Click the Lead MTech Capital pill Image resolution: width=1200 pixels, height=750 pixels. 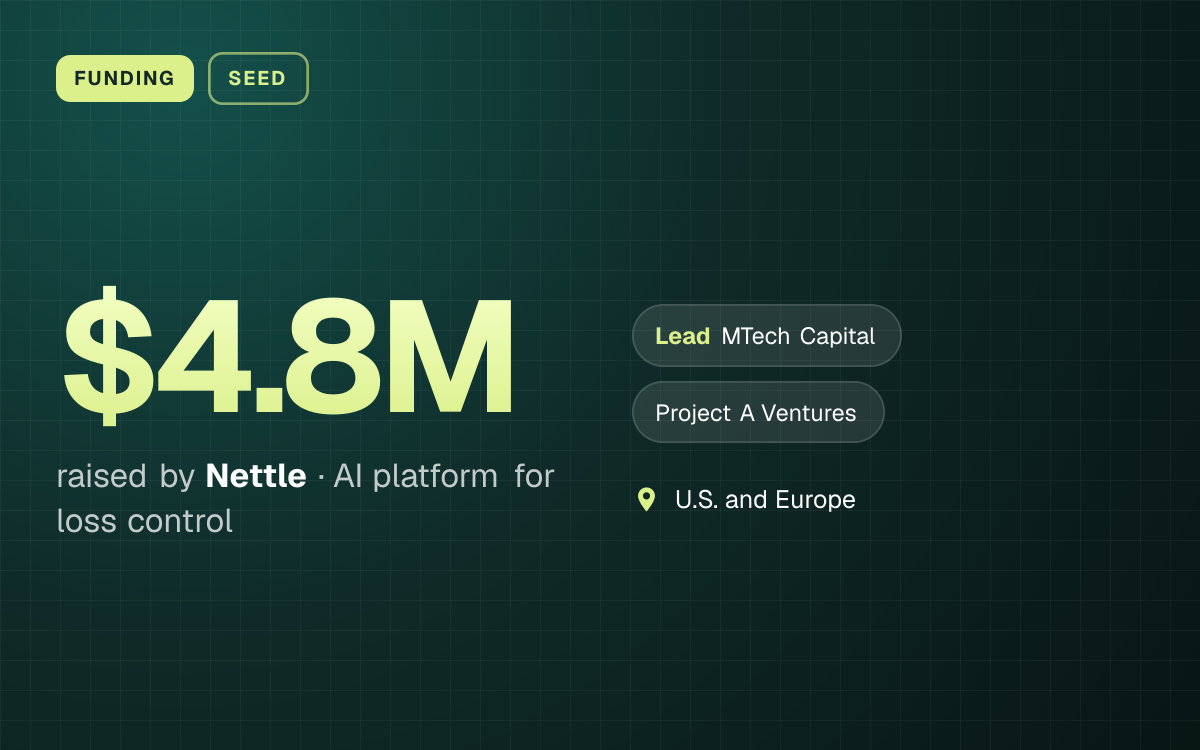pos(767,336)
